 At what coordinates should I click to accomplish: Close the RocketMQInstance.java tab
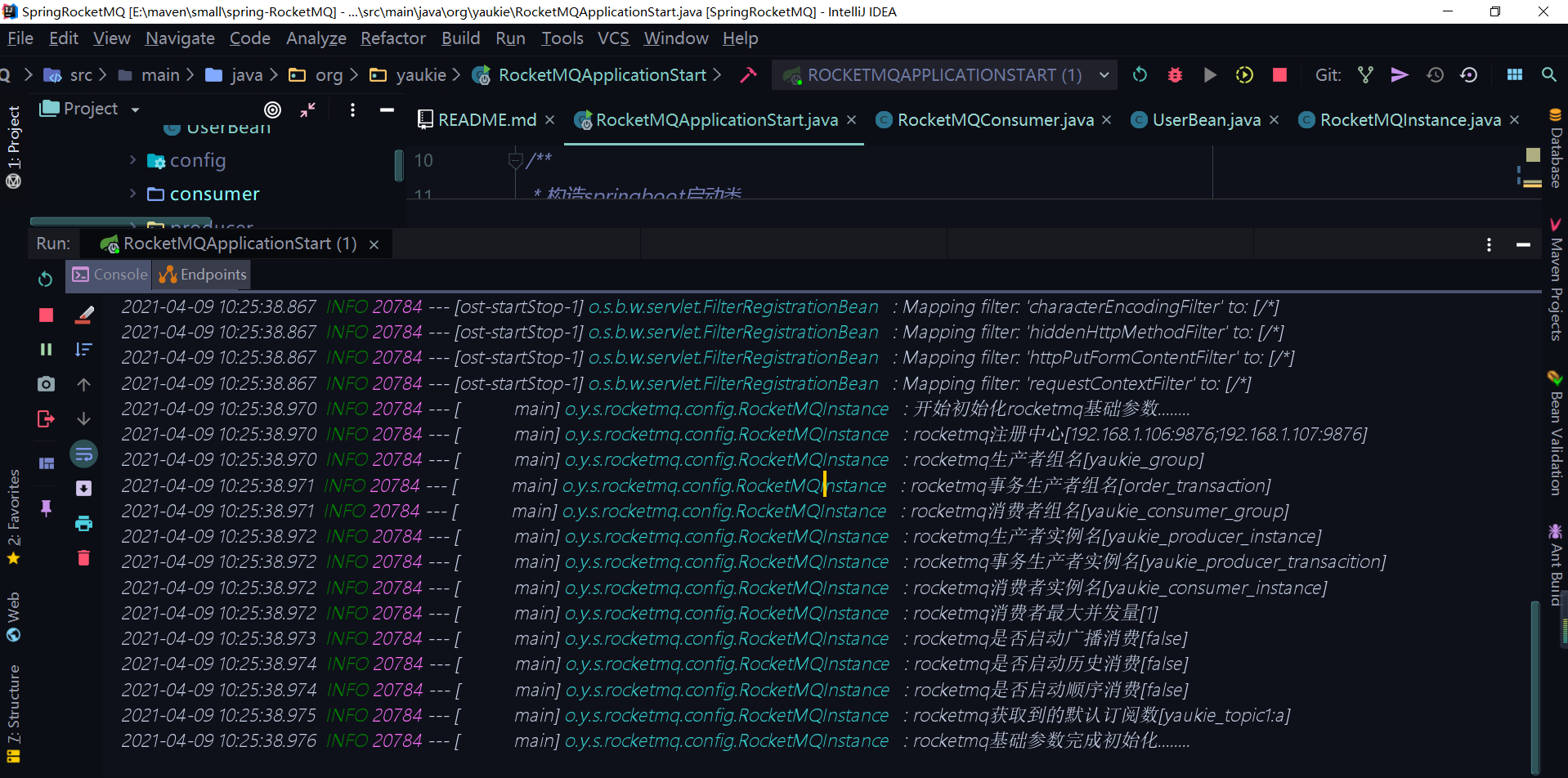coord(1514,120)
